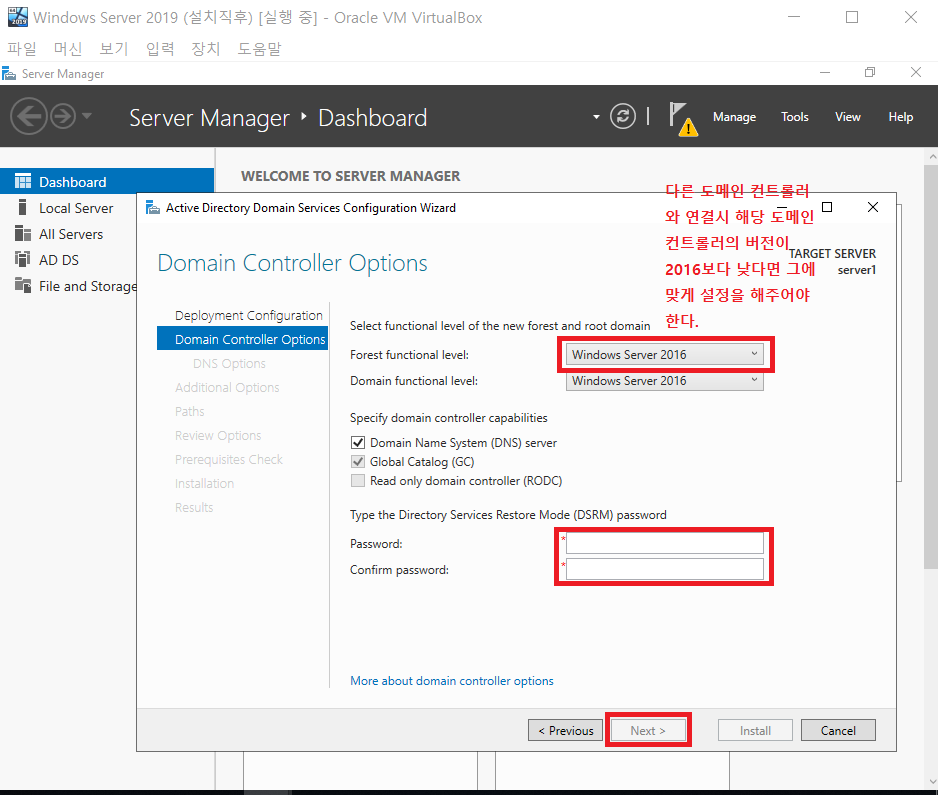Select Results wizard step
This screenshot has height=795, width=938.
click(x=194, y=507)
